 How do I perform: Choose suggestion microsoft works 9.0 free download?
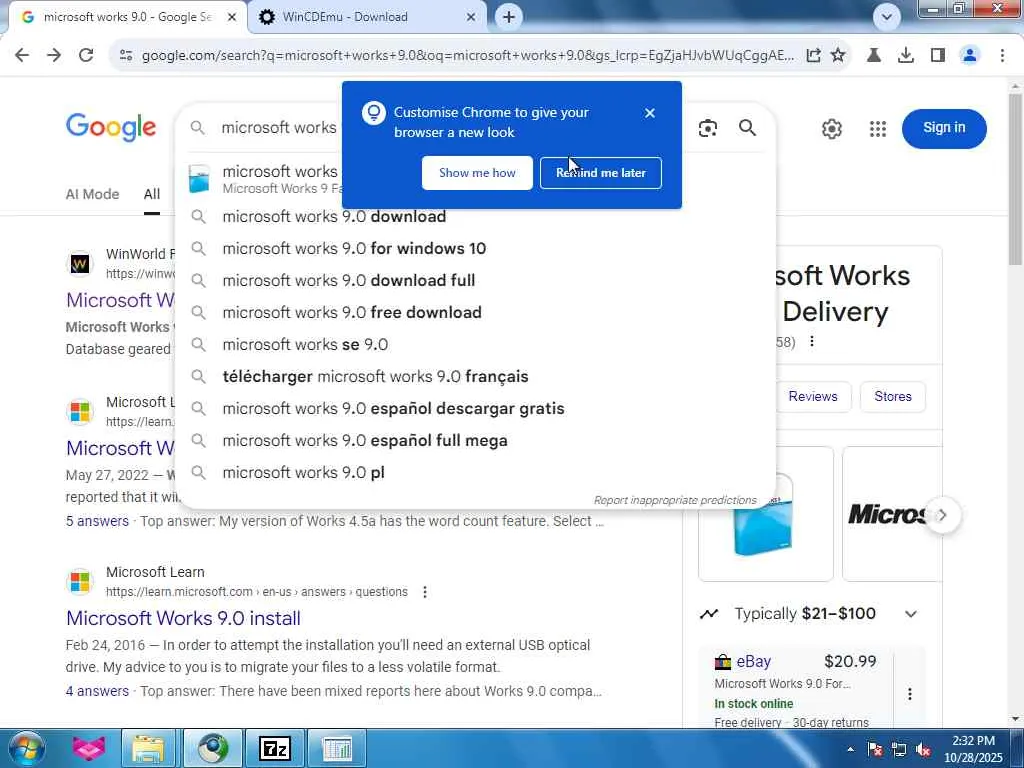[x=475, y=312]
